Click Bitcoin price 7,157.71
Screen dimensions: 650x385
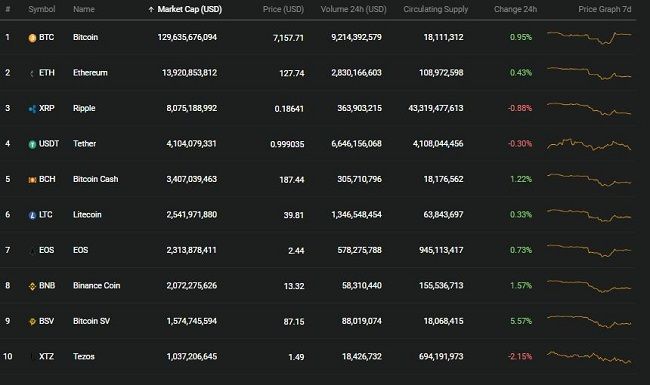point(288,38)
